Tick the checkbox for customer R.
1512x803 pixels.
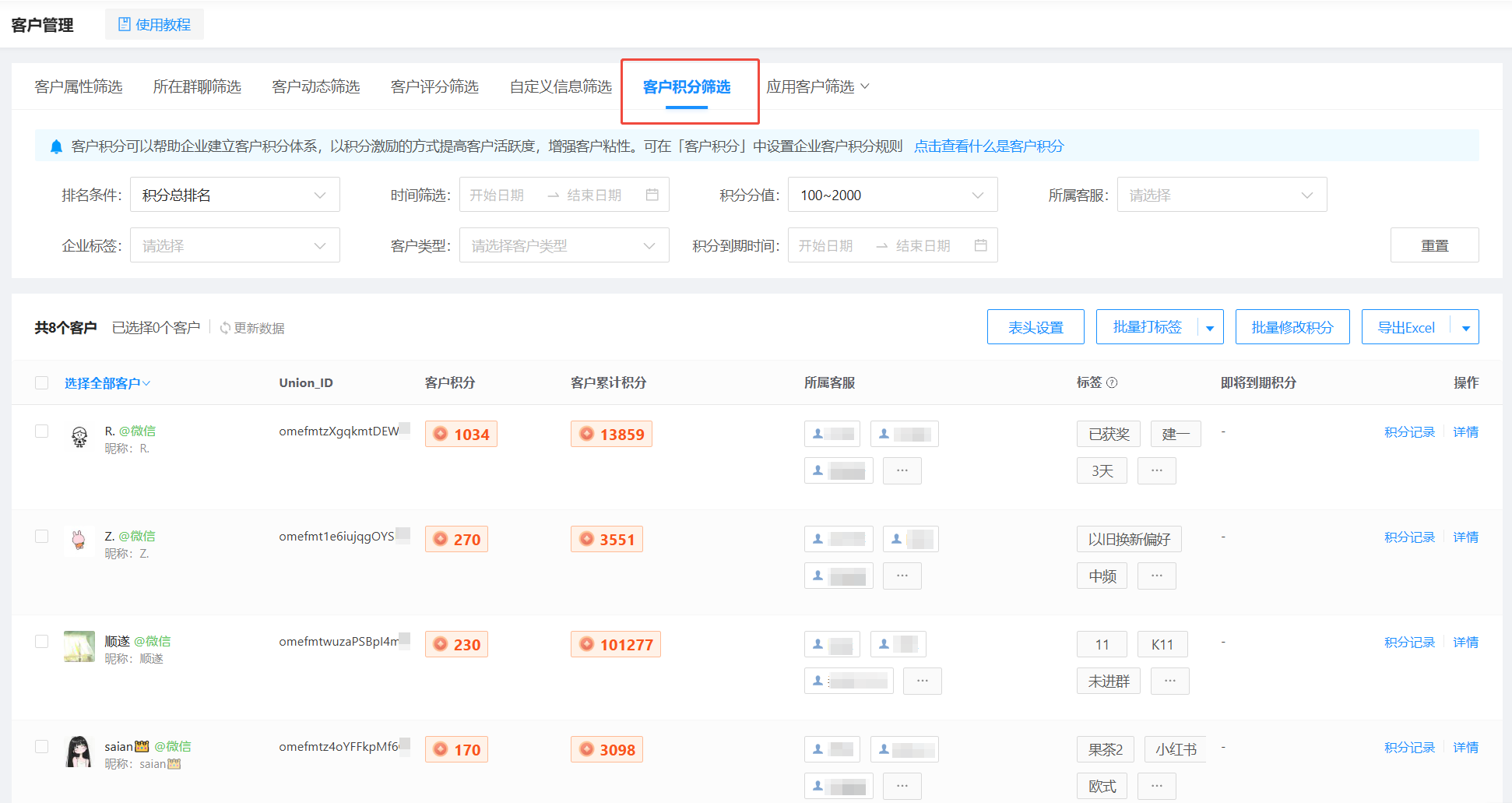click(x=42, y=431)
